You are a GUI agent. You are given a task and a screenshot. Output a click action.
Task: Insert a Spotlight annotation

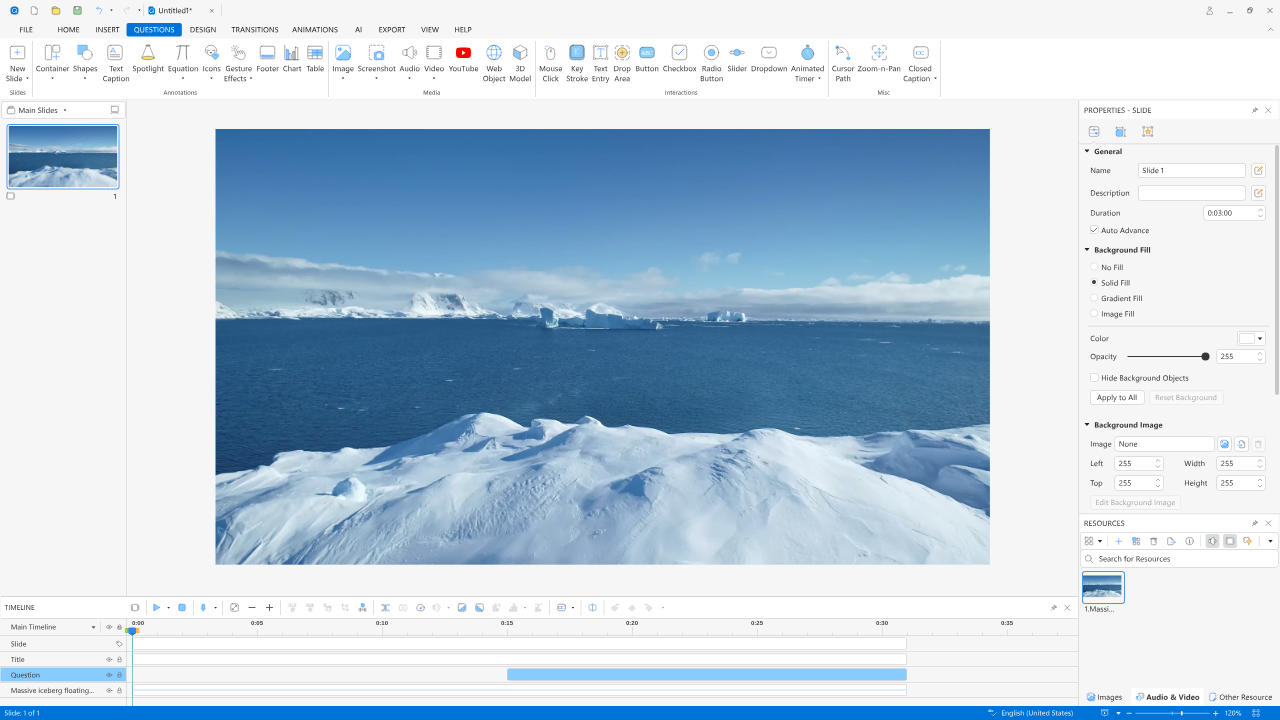tap(148, 59)
